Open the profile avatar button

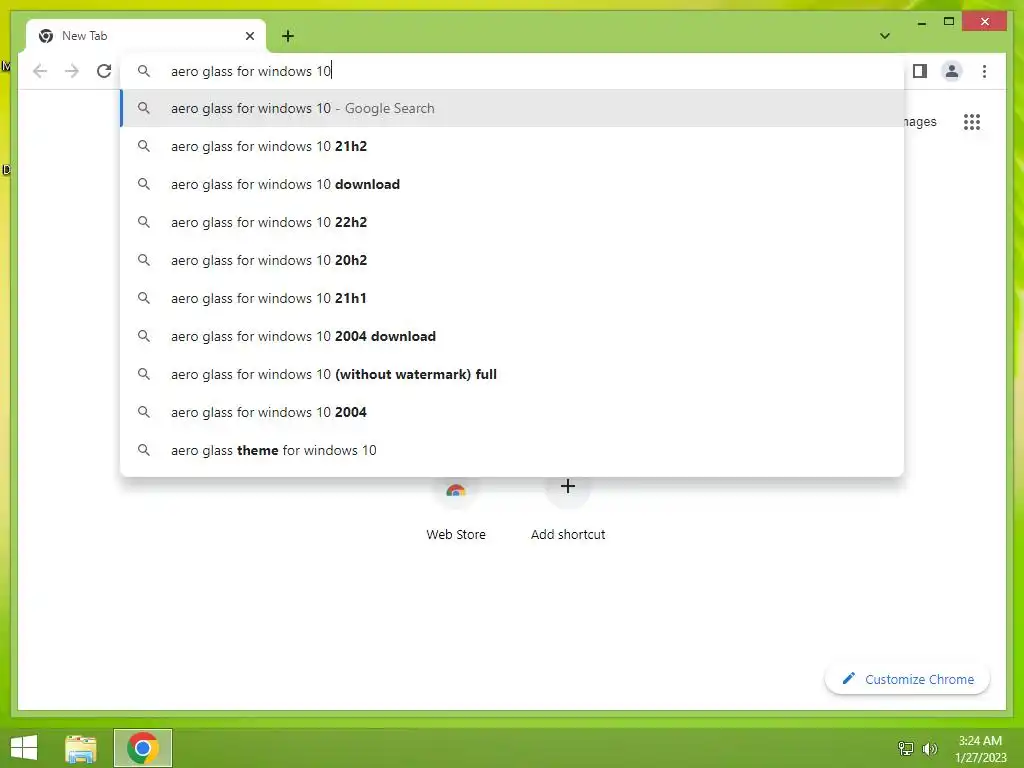952,71
